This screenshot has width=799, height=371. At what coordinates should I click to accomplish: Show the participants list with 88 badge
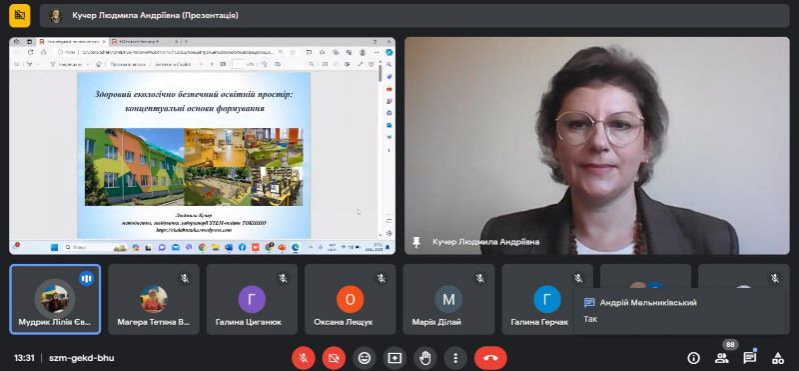tap(722, 358)
